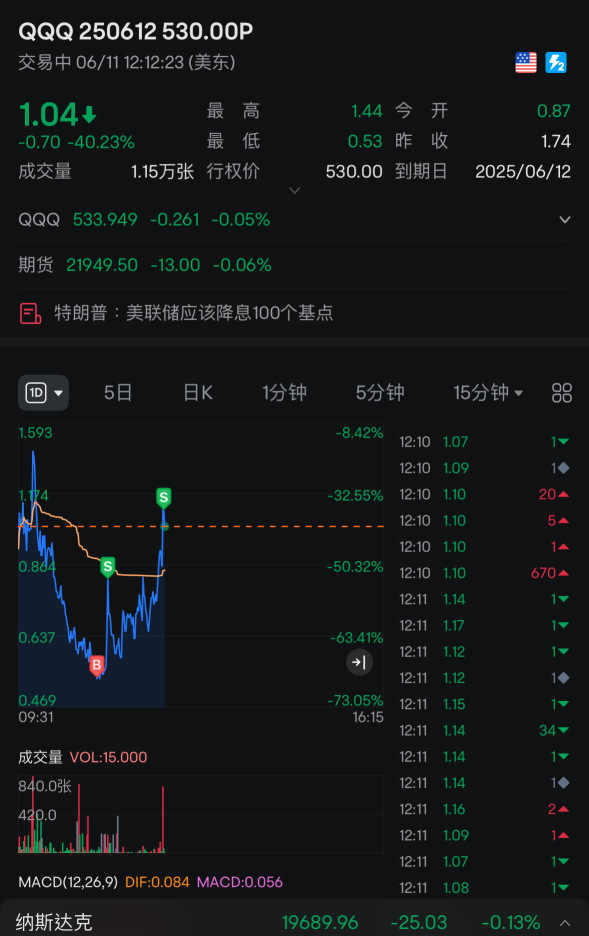This screenshot has height=936, width=589.
Task: Tap the green S sell marker at chart peak
Action: [x=164, y=498]
